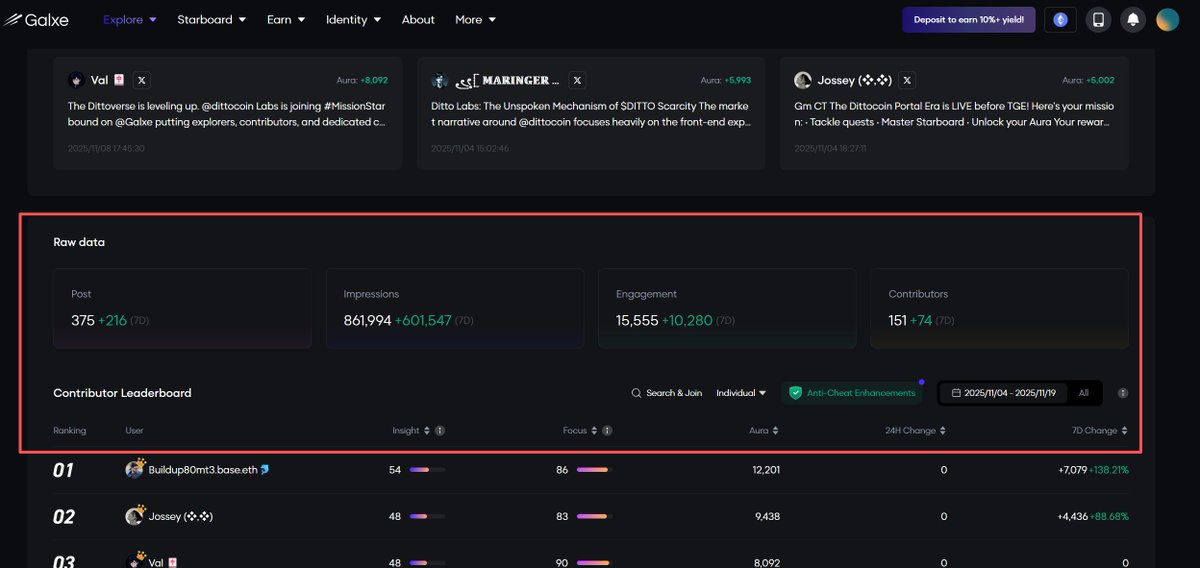Select the 2025/11/04 - 2025/11/19 date range
The image size is (1200, 568).
point(1003,393)
